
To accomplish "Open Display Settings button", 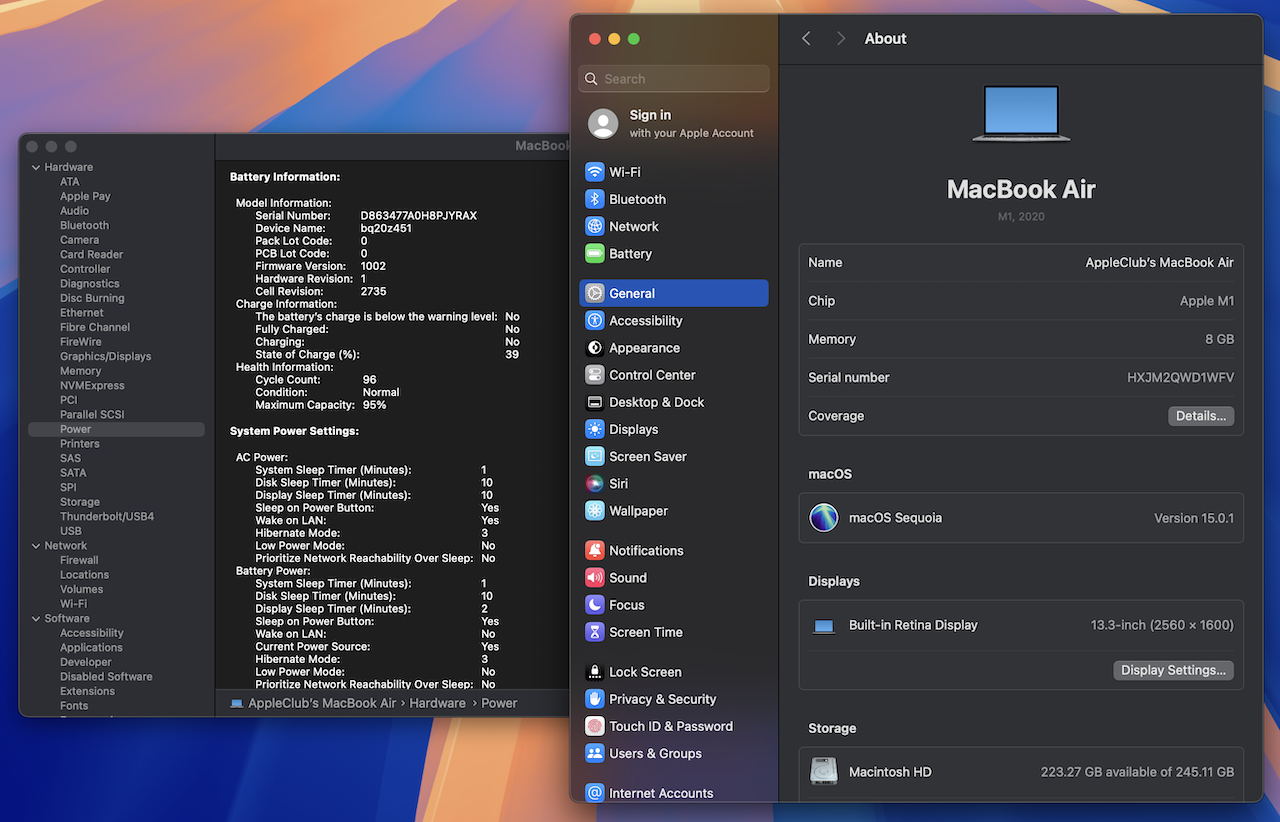I will click(x=1173, y=670).
